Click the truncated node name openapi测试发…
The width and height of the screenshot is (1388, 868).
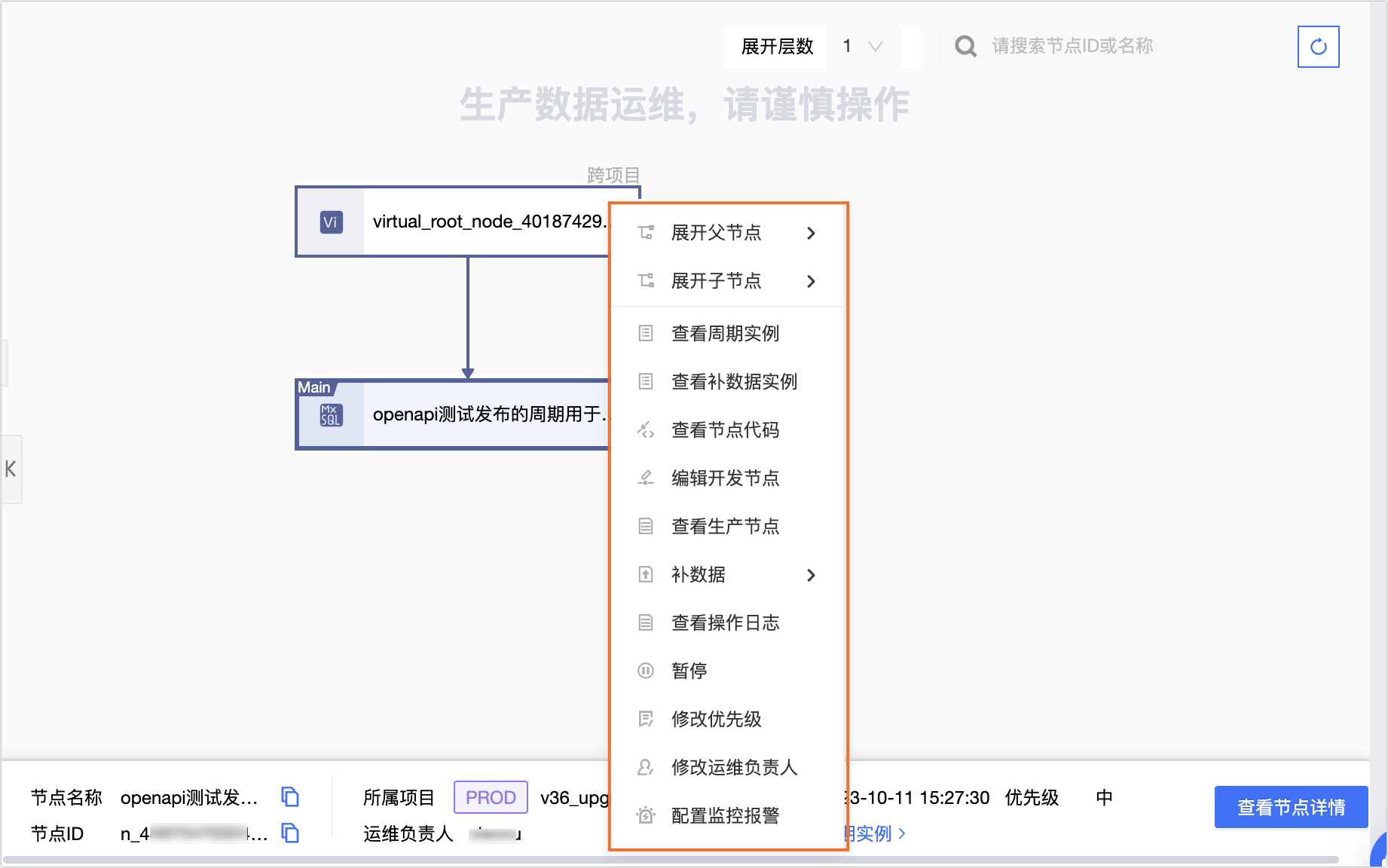pyautogui.click(x=189, y=797)
